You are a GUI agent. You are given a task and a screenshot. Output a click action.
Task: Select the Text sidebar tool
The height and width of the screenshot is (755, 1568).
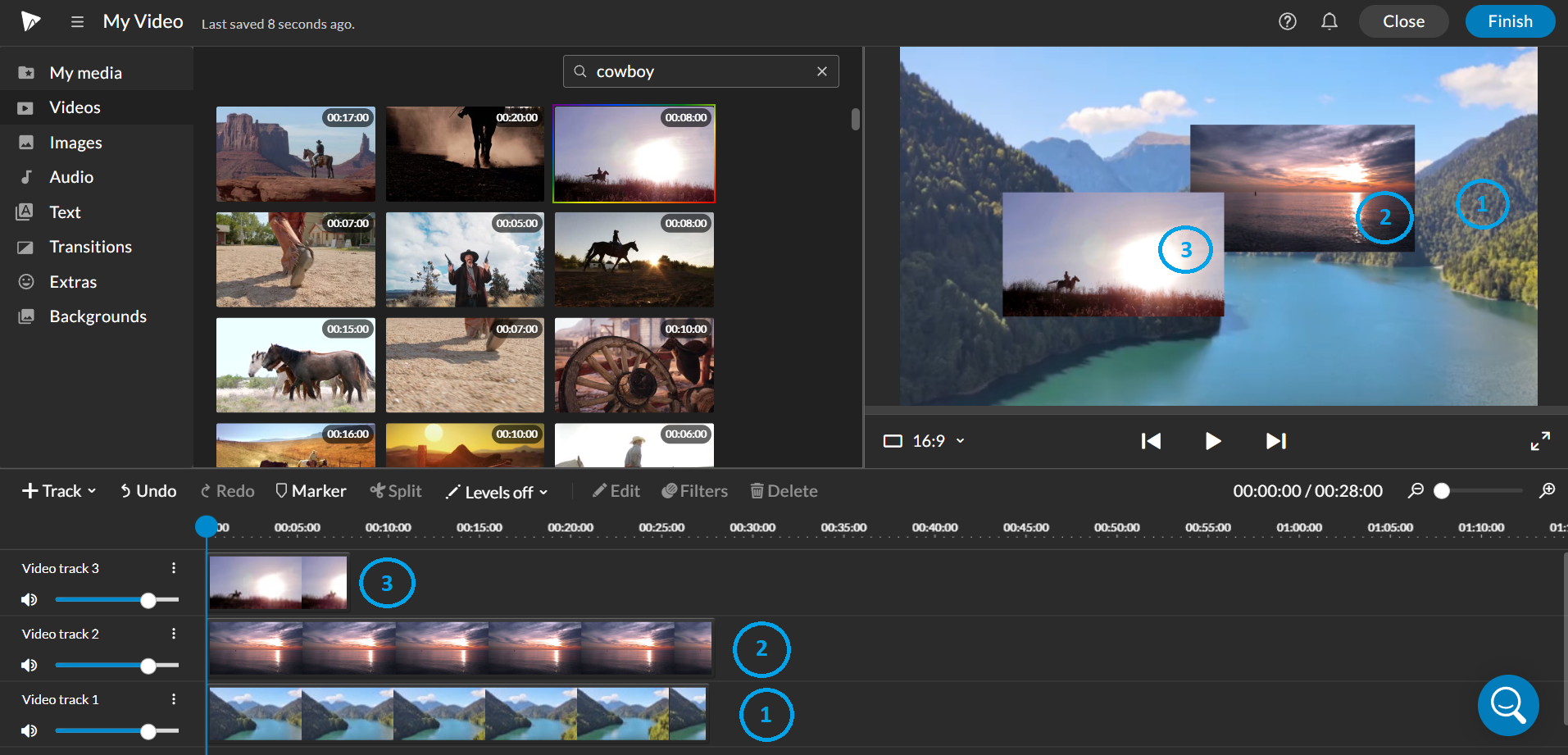click(x=65, y=211)
